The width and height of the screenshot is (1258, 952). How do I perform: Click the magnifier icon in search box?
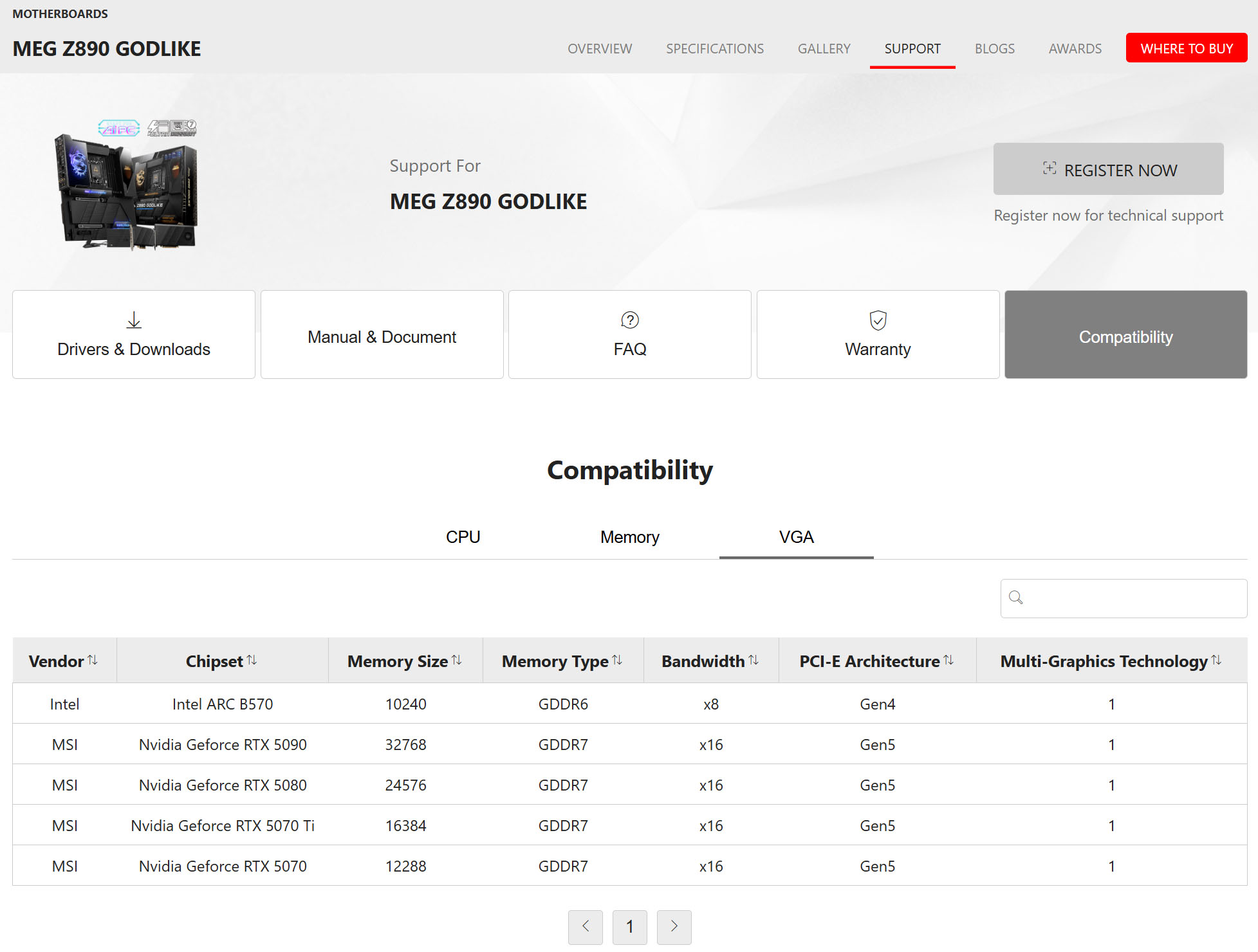[1016, 598]
